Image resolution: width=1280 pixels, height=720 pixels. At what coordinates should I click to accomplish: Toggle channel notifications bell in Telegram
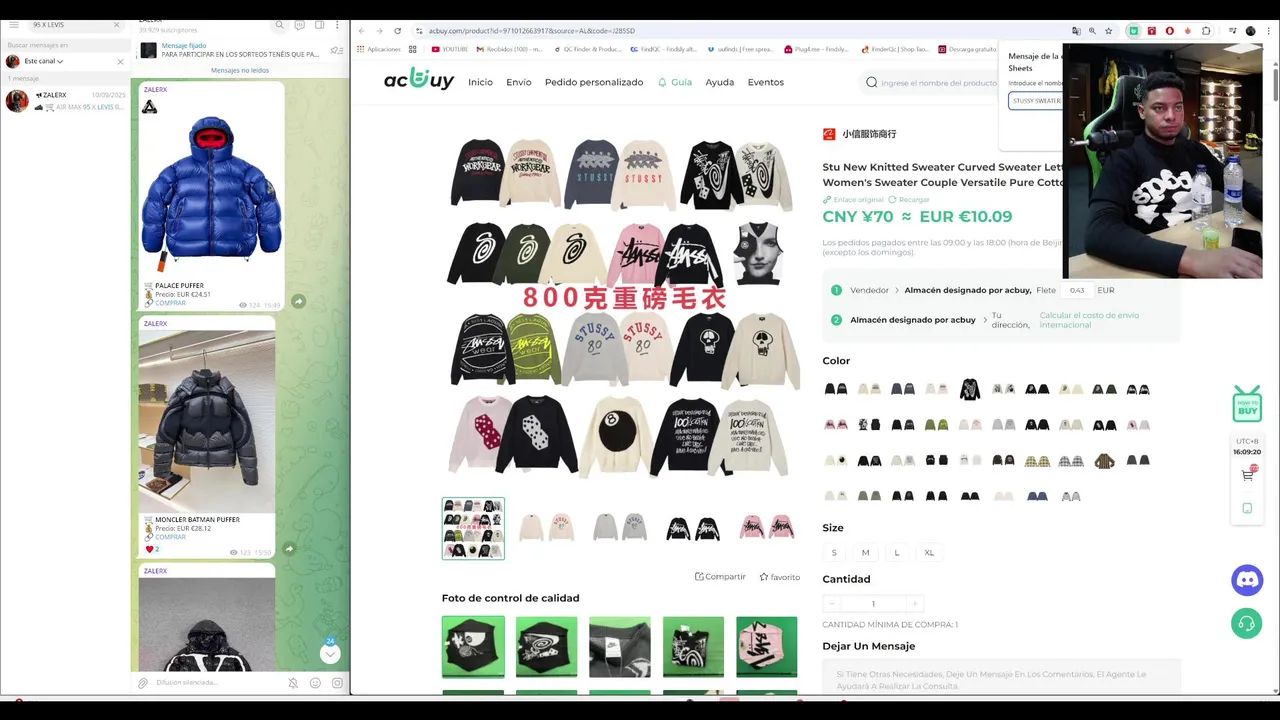tap(293, 683)
